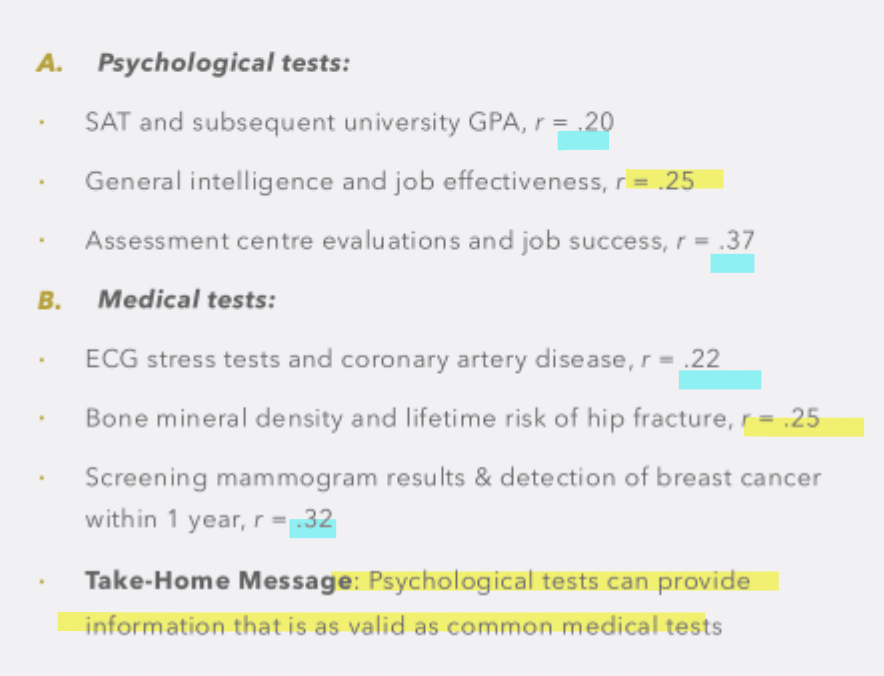884x676 pixels.
Task: Select the .37 correlation value
Action: [736, 241]
